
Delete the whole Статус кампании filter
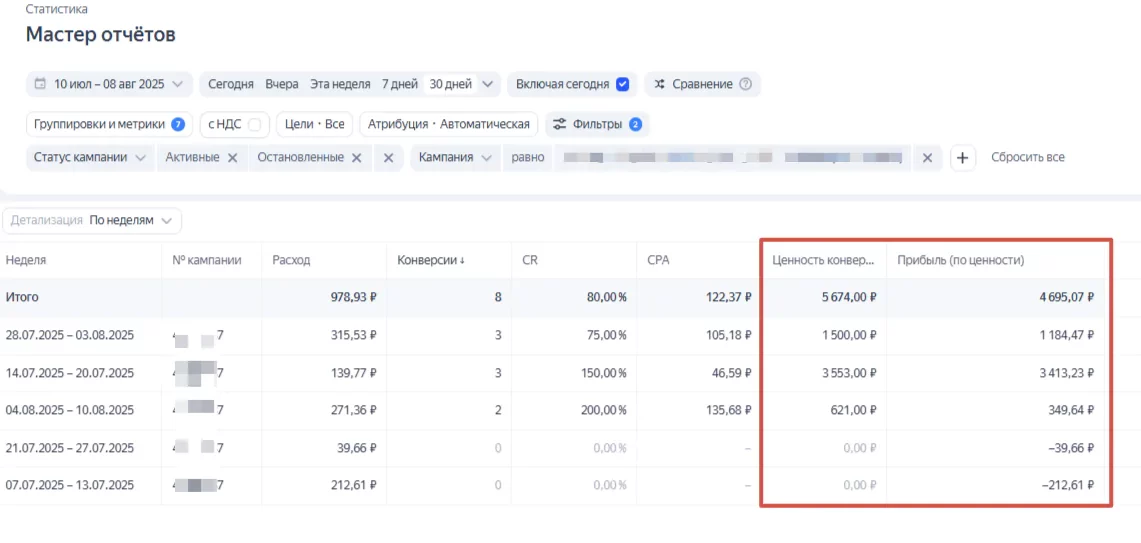click(x=389, y=158)
